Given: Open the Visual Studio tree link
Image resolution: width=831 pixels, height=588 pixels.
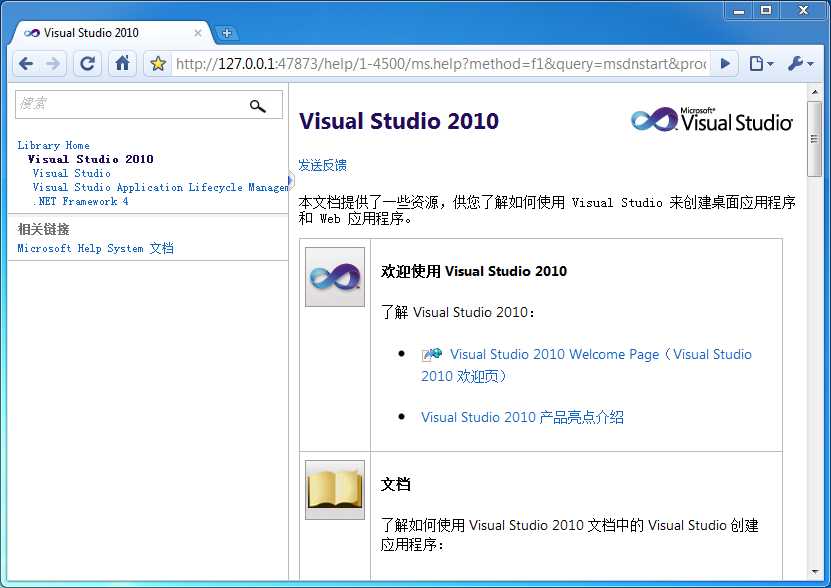Looking at the screenshot, I should pyautogui.click(x=72, y=173).
